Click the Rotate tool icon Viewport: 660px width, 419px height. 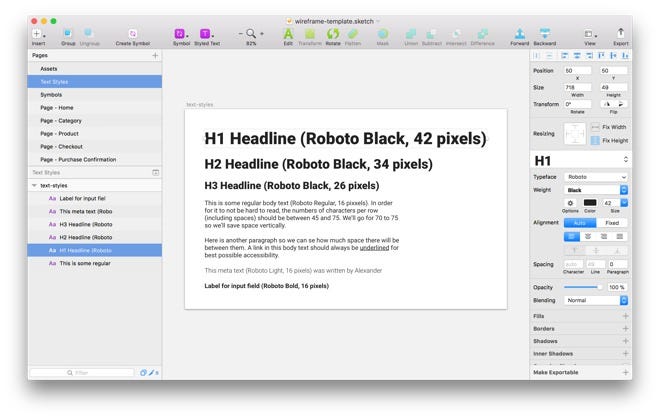click(333, 33)
